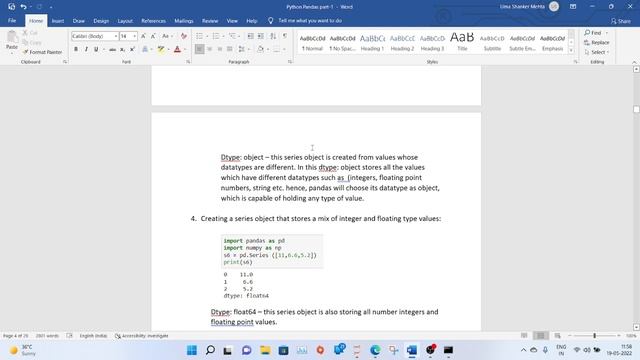The height and width of the screenshot is (360, 640).
Task: Open the Windows Start menu
Action: tap(192, 350)
